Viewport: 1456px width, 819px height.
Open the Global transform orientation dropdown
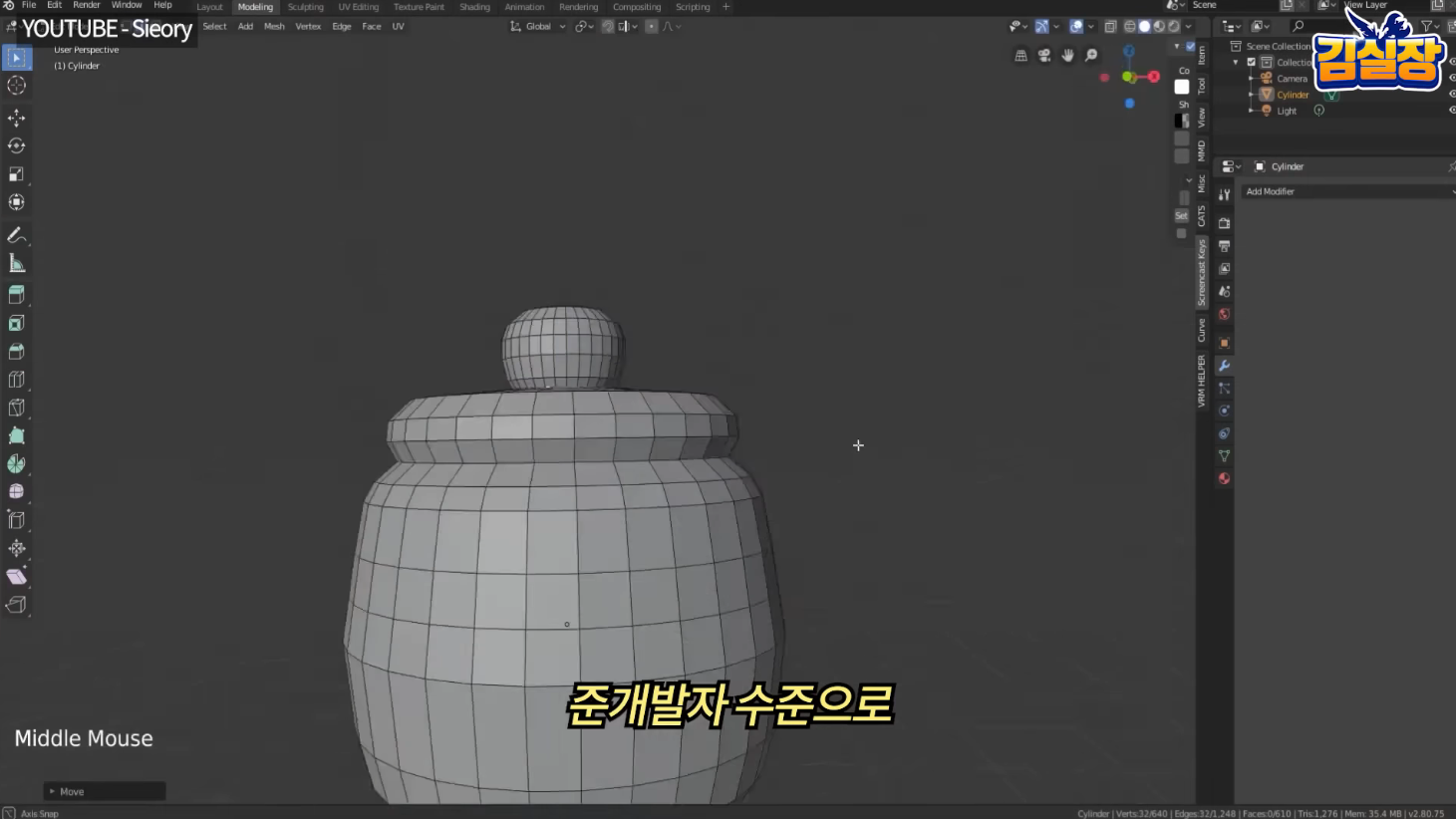point(537,26)
